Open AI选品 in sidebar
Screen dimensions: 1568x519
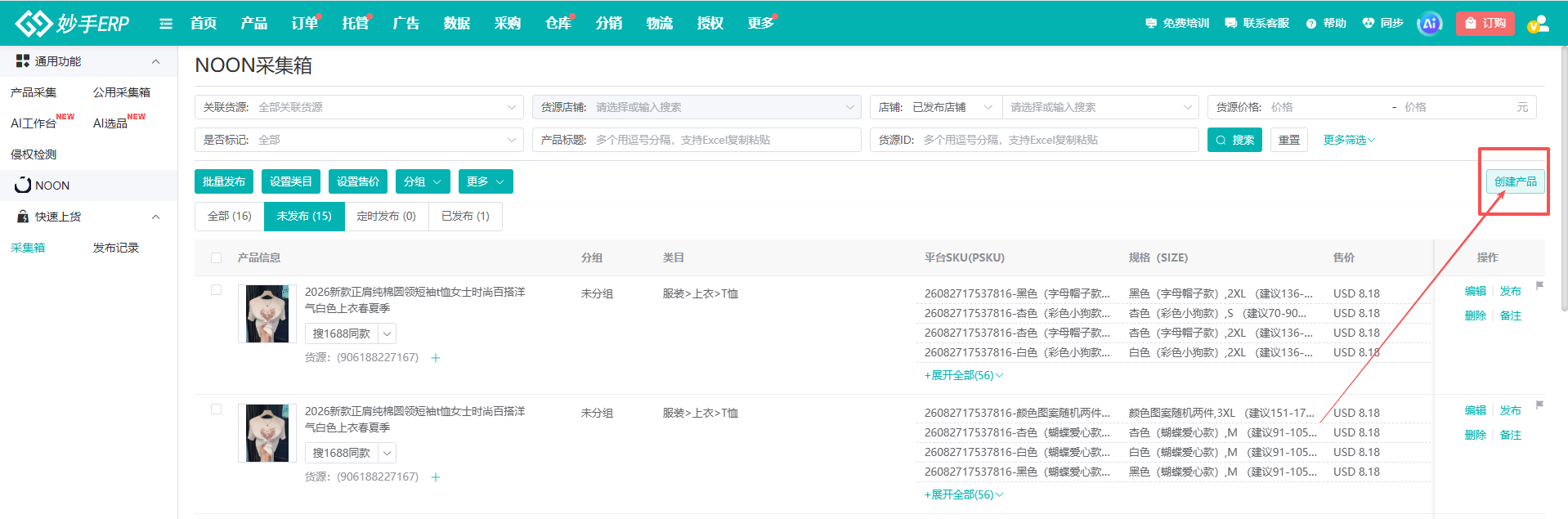110,123
